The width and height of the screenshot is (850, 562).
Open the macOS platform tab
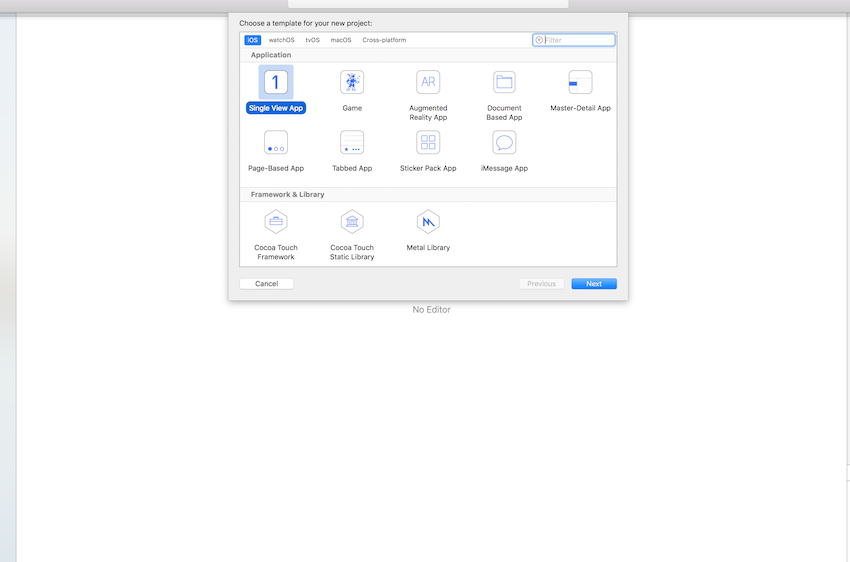(x=341, y=40)
